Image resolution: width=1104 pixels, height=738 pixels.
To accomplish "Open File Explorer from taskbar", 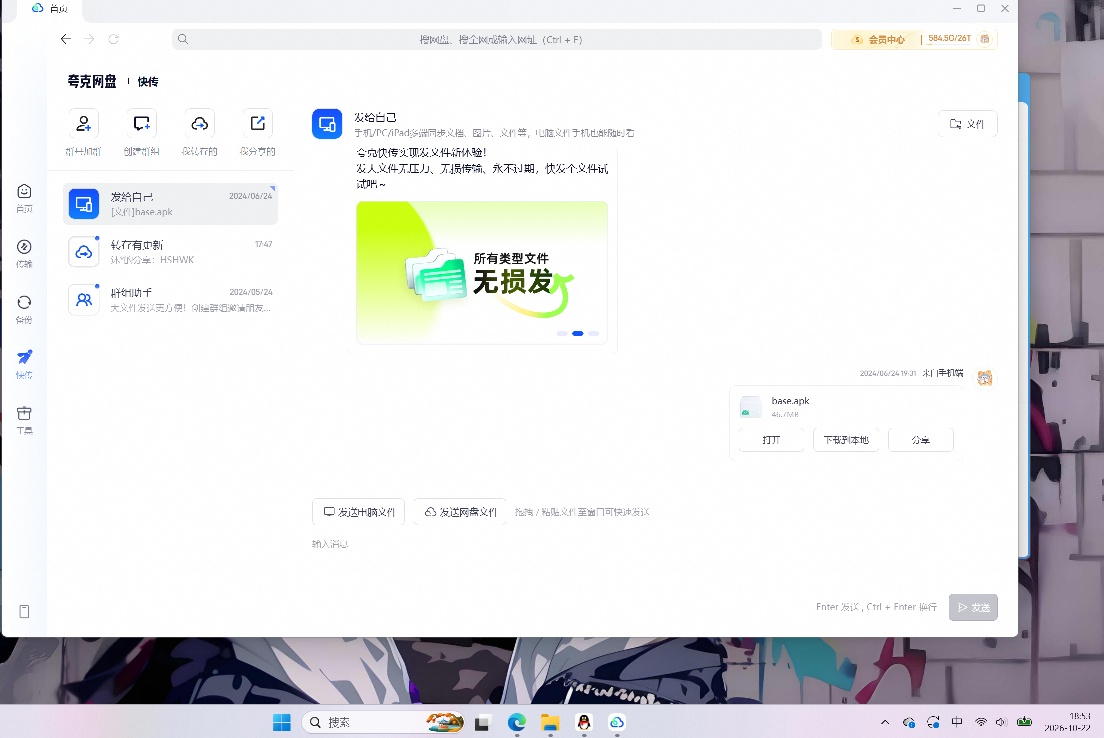I will [550, 723].
